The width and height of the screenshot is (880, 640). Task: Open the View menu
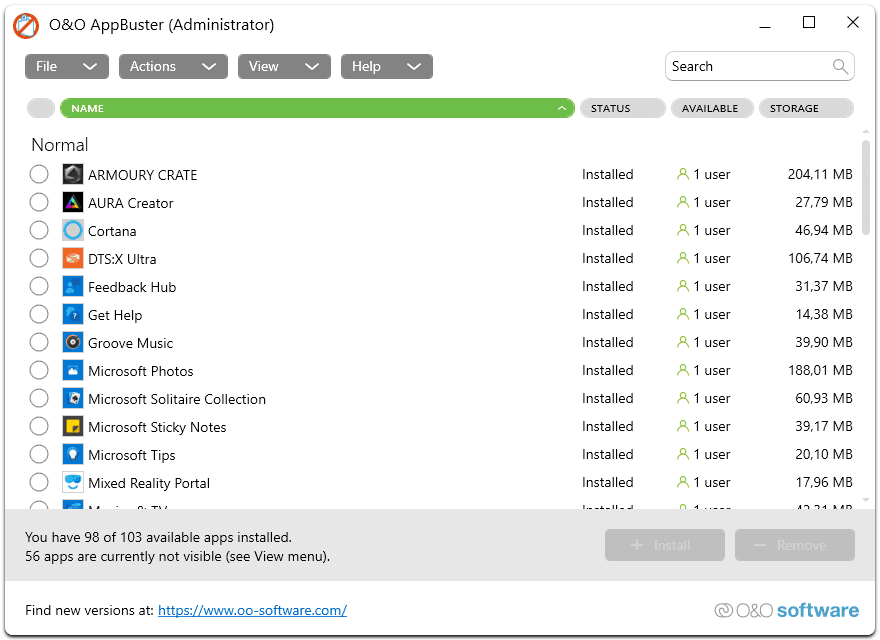coord(283,66)
